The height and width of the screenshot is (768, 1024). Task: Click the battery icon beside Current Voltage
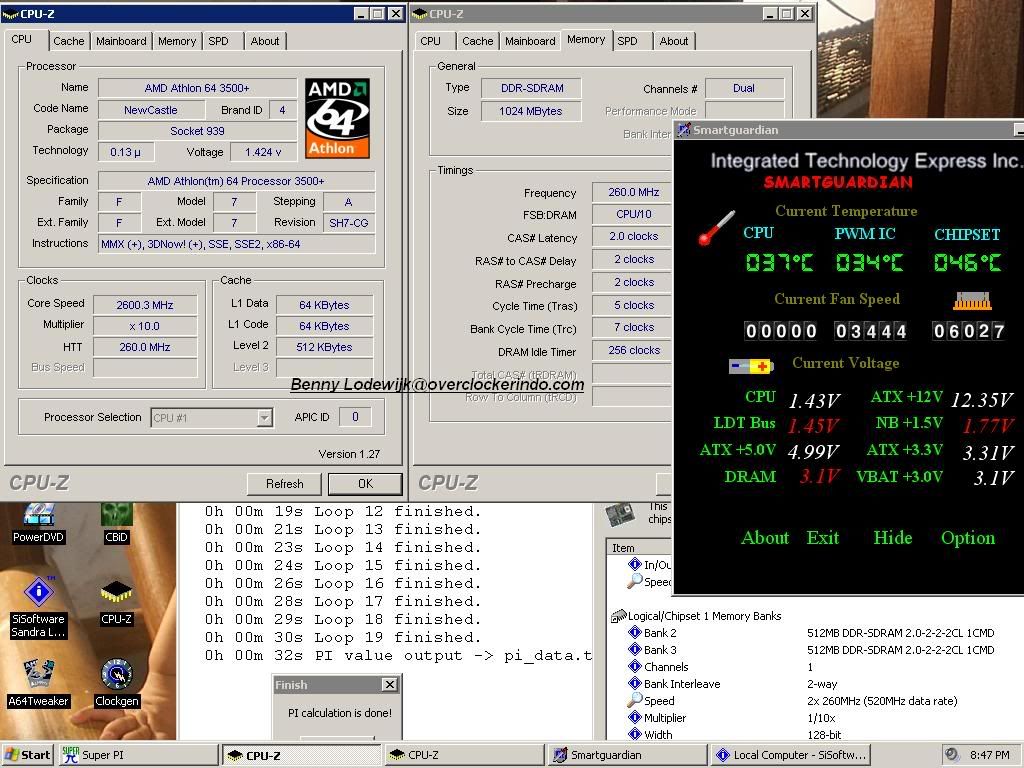(751, 366)
